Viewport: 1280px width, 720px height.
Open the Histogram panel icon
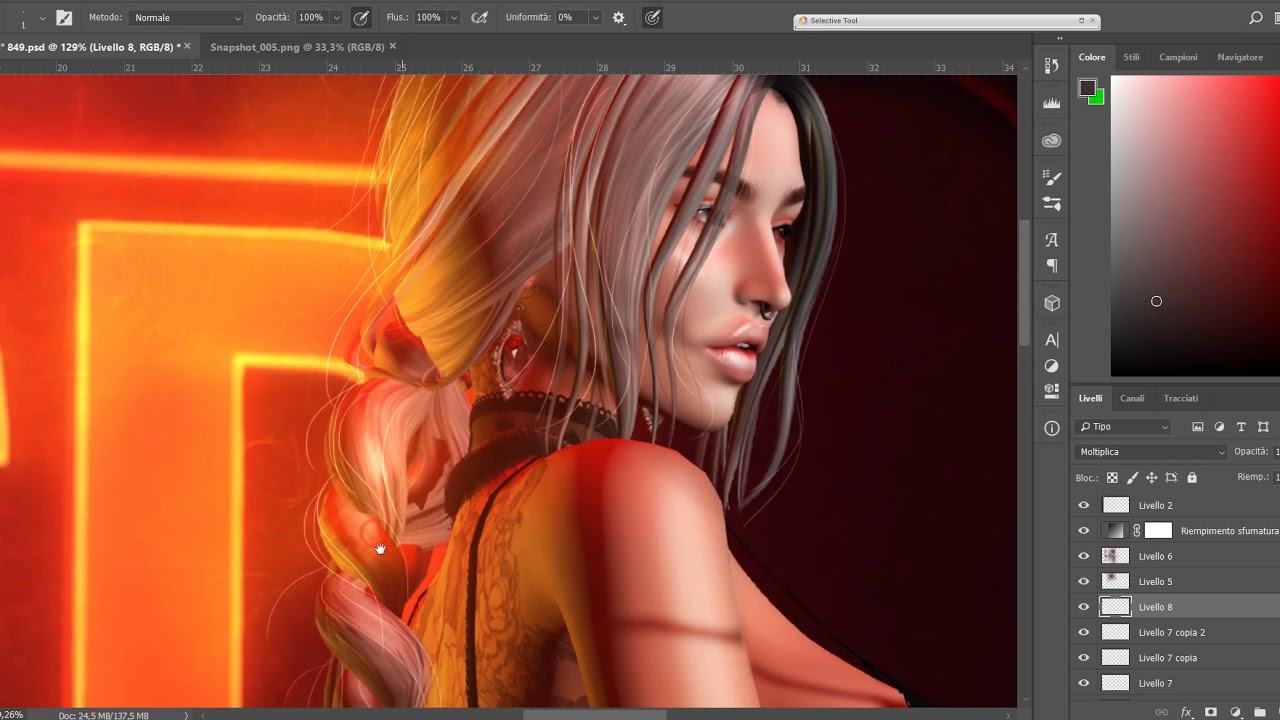click(1051, 103)
